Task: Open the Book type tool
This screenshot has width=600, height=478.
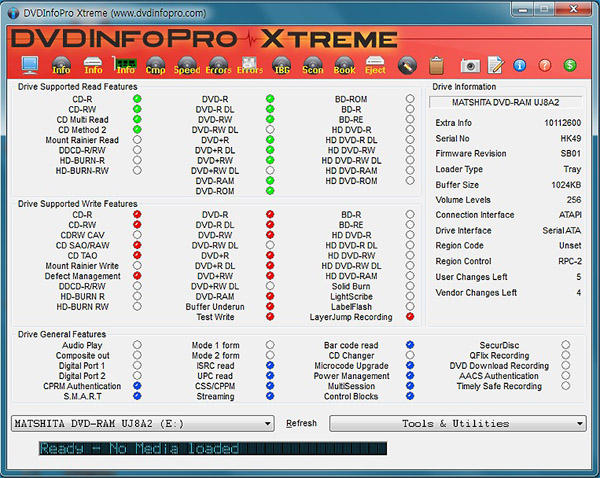Action: 344,65
